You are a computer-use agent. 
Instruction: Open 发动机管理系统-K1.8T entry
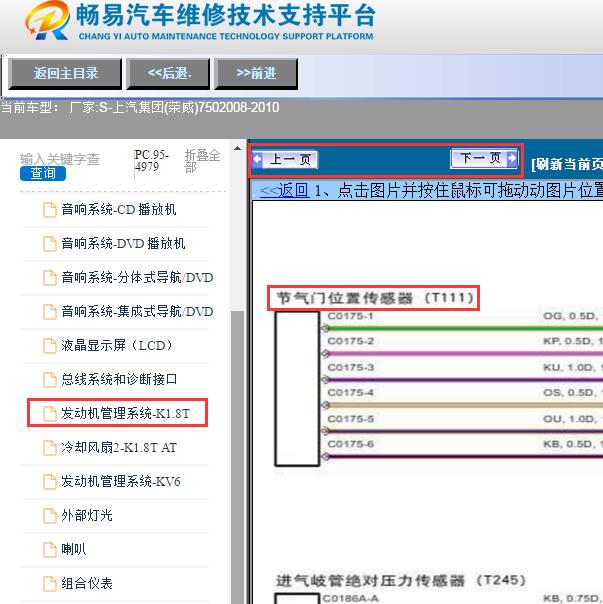[126, 413]
